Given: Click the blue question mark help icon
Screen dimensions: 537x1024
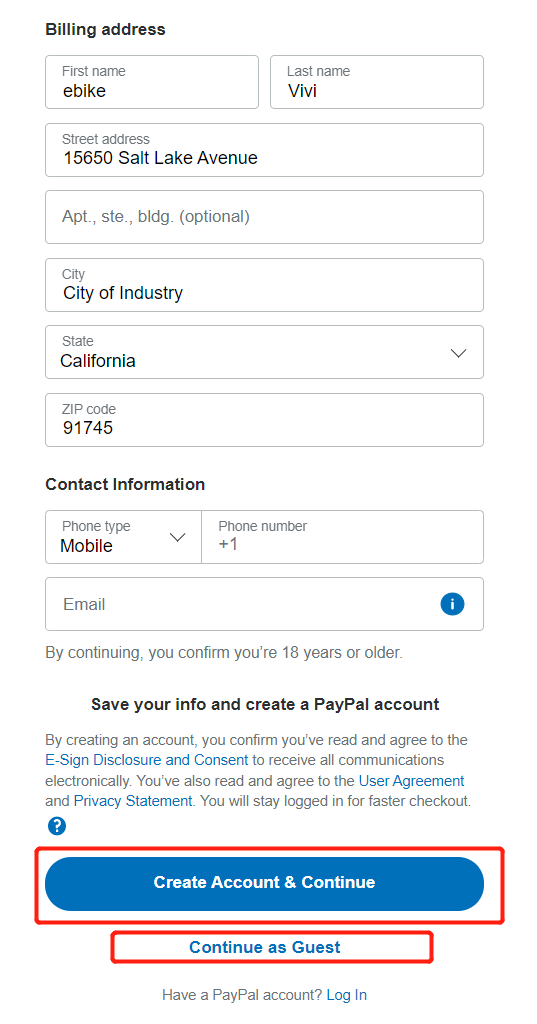Looking at the screenshot, I should [x=57, y=826].
